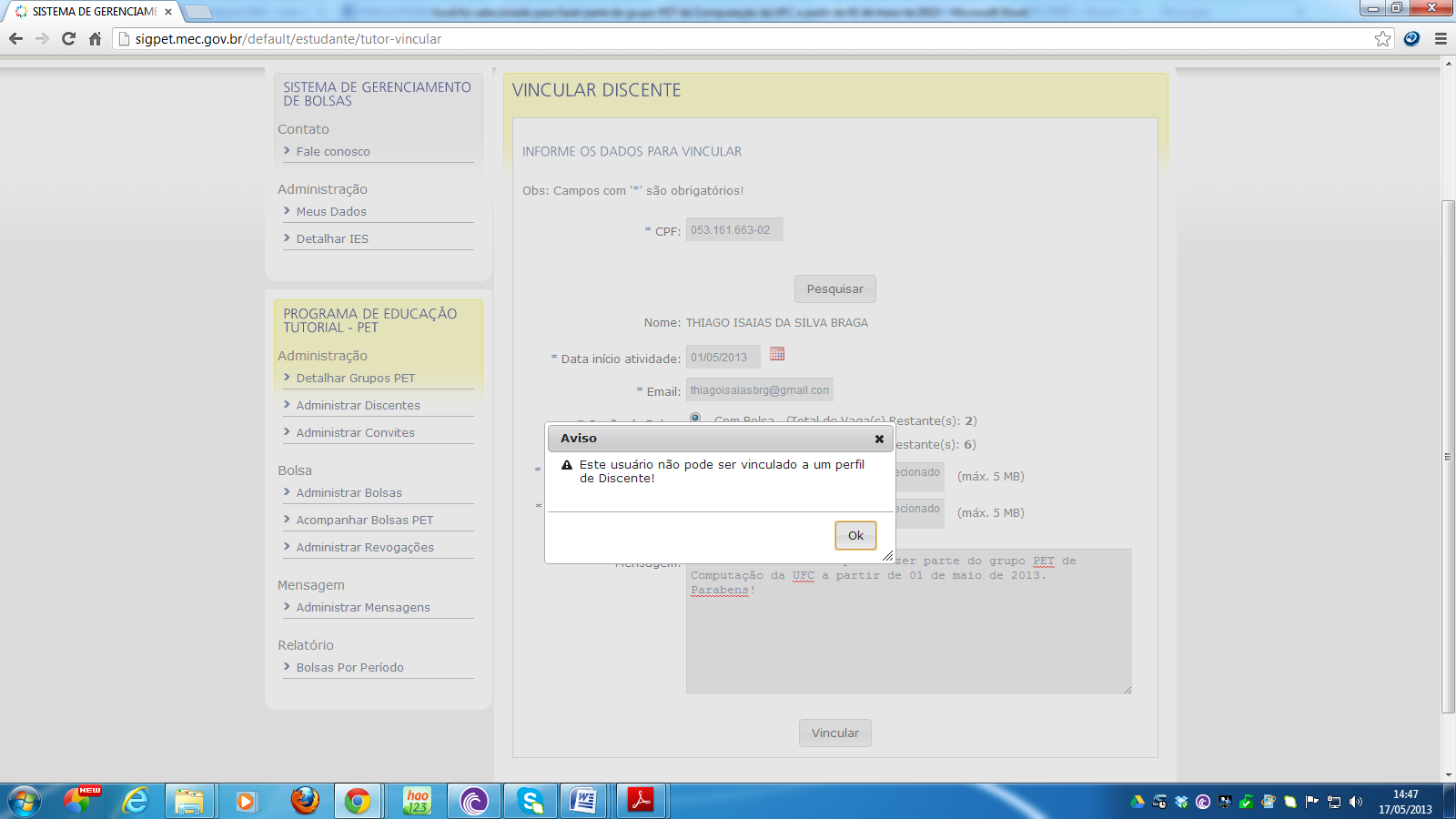1456x819 pixels.
Task: Click the blue extension icon beside the star
Action: tap(1411, 38)
